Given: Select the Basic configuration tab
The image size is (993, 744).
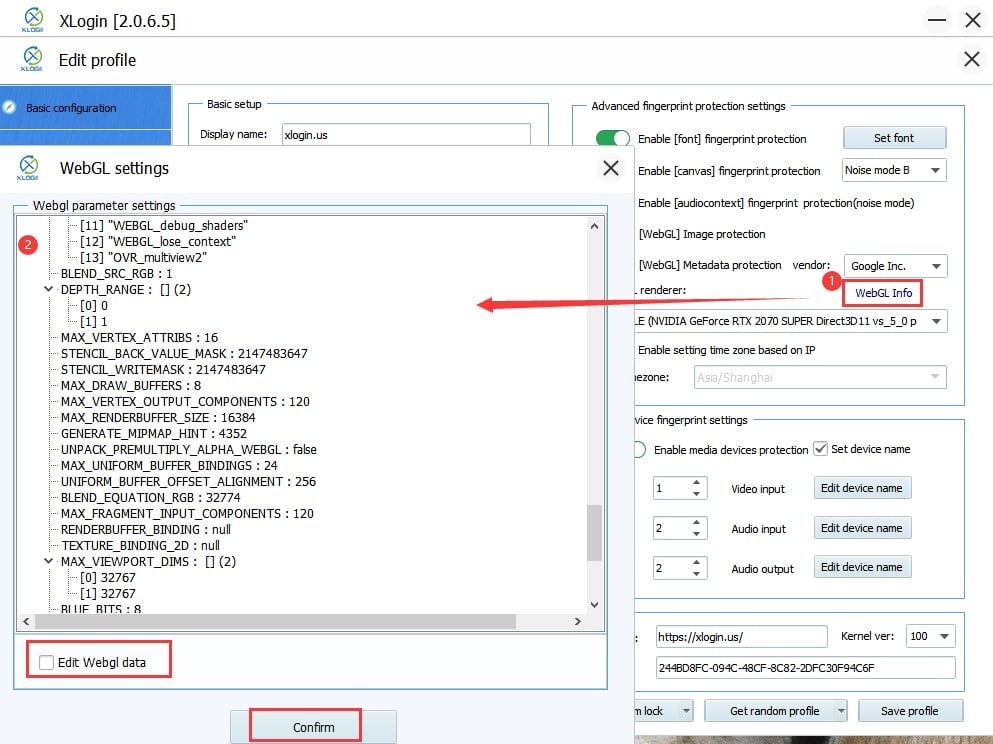Looking at the screenshot, I should coord(85,108).
